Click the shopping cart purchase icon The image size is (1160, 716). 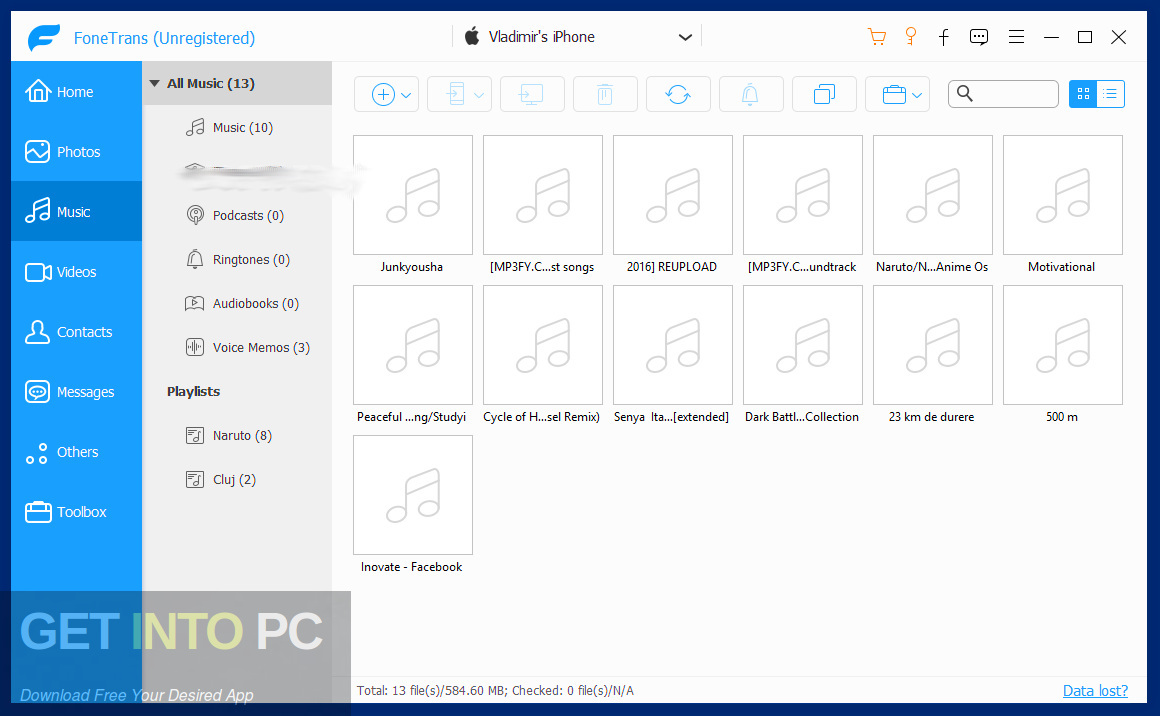tap(877, 36)
